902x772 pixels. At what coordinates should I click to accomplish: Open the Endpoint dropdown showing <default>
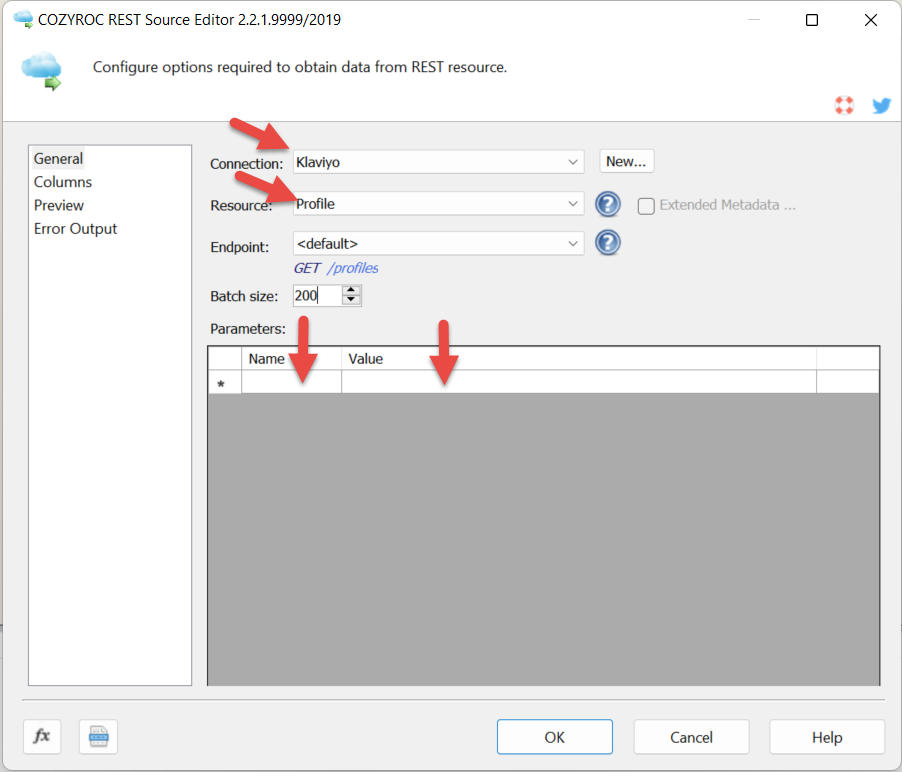[438, 244]
